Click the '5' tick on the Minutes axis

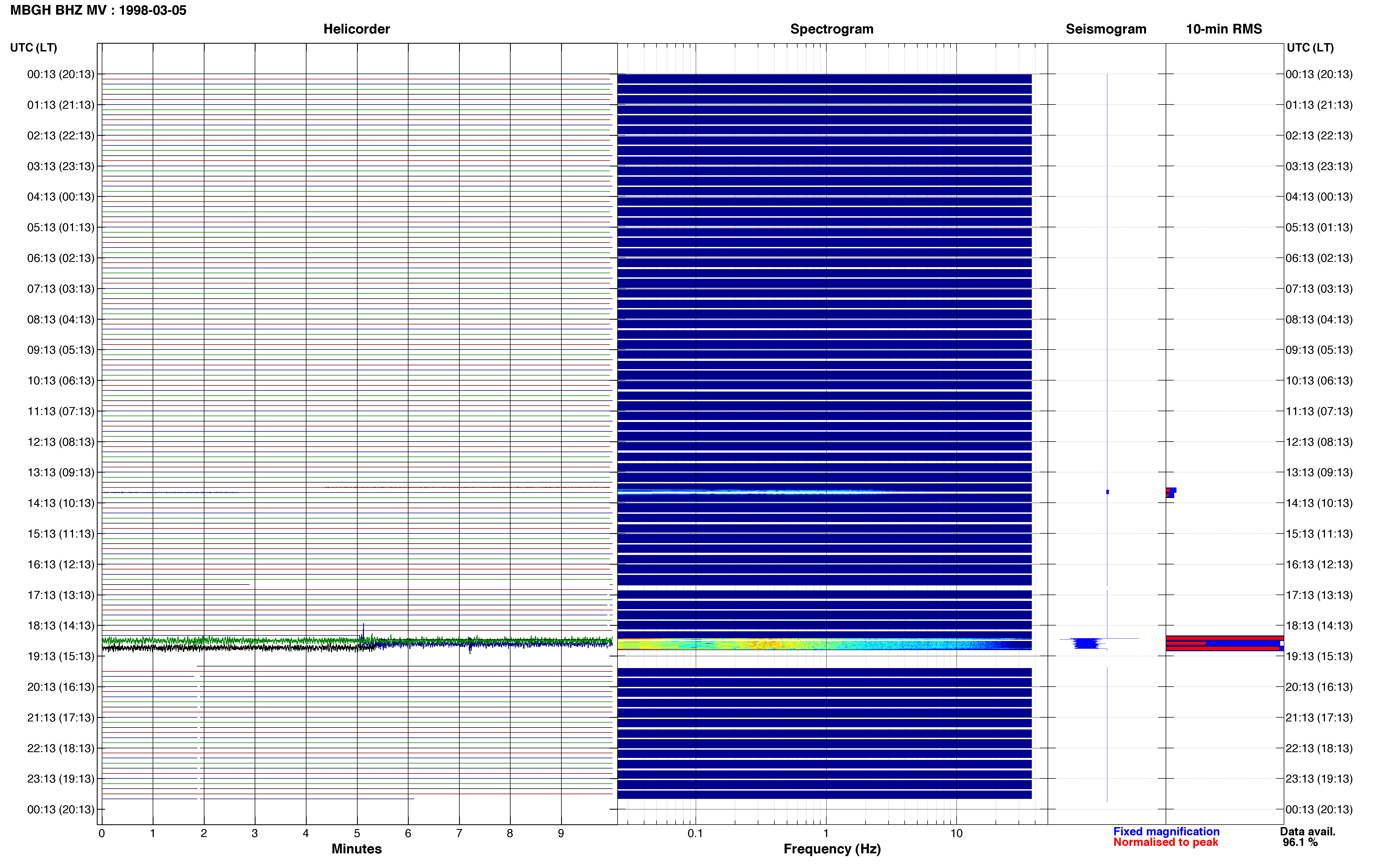coord(357,833)
